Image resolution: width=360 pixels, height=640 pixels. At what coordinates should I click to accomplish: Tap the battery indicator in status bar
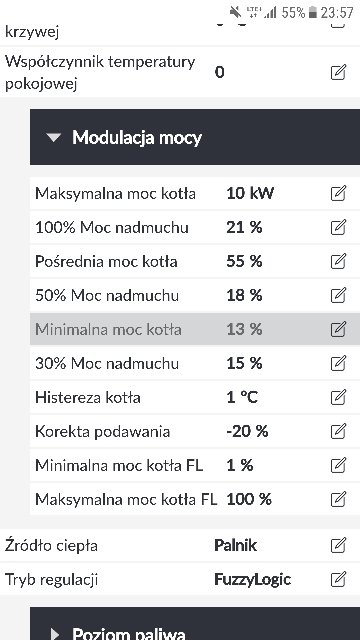(x=313, y=13)
